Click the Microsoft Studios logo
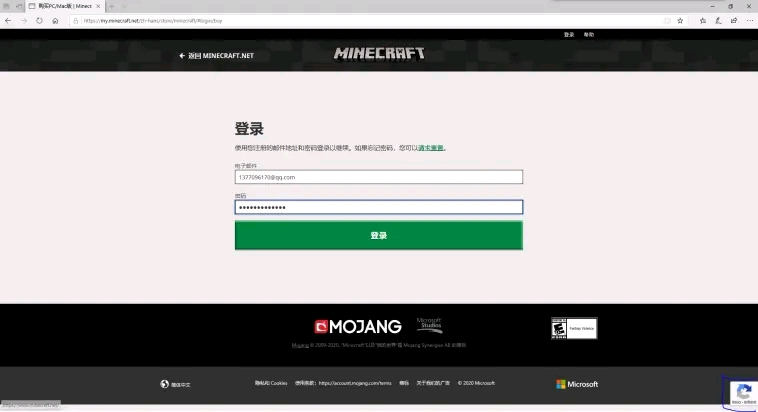 (429, 325)
